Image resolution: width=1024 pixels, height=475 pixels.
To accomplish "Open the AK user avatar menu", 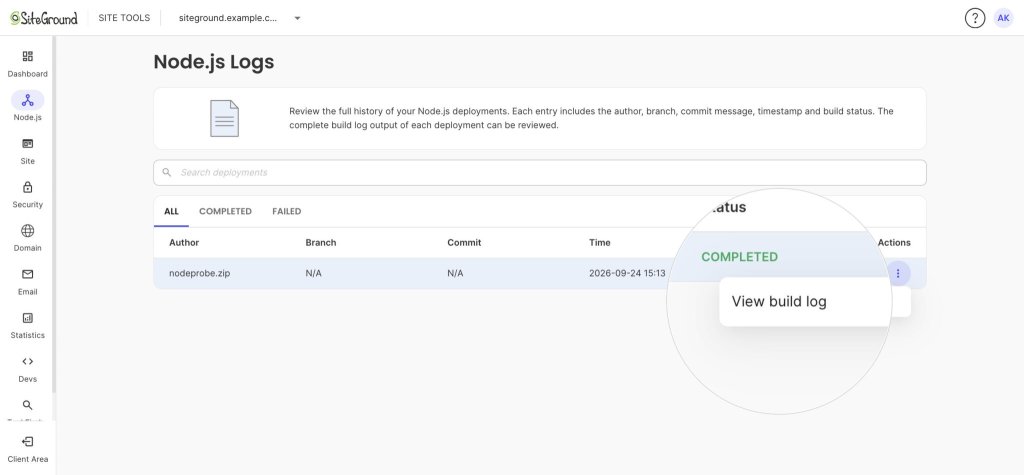I will pyautogui.click(x=1003, y=18).
